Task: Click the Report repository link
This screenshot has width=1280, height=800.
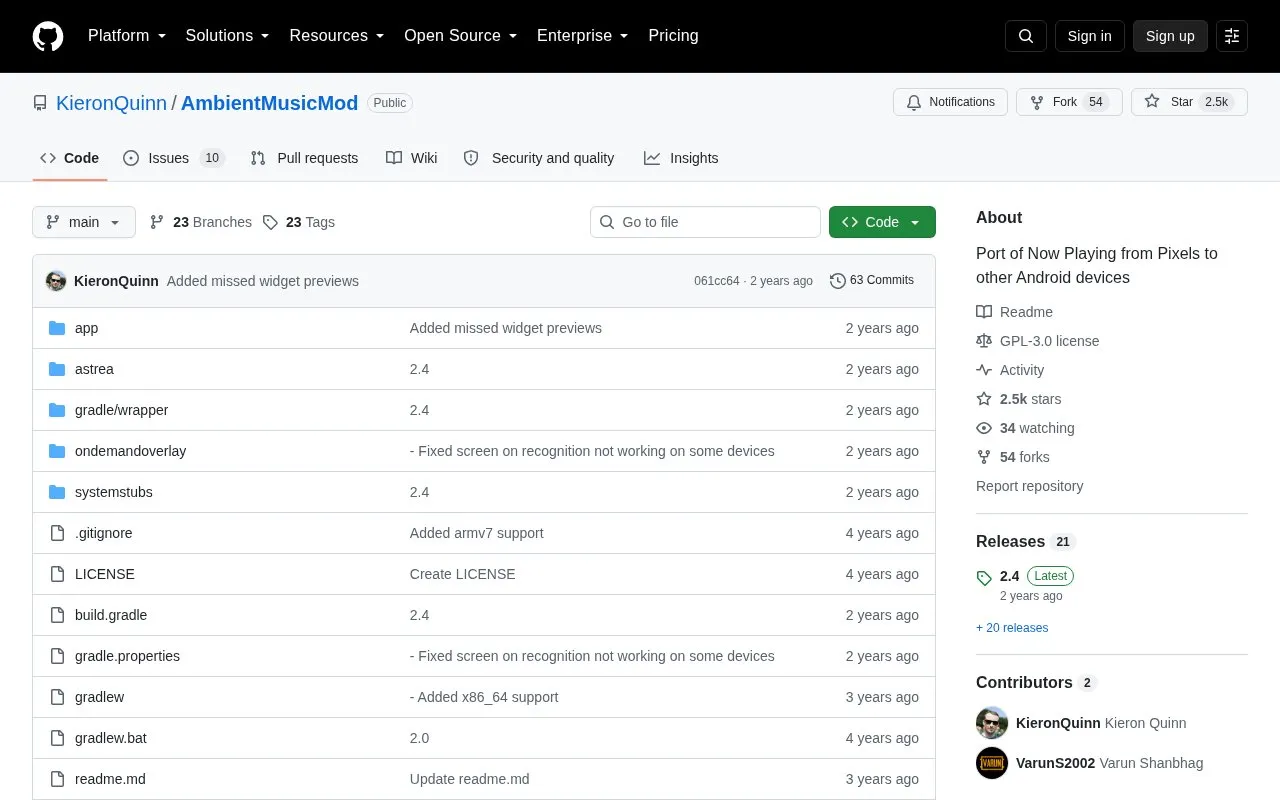Action: pos(1029,486)
